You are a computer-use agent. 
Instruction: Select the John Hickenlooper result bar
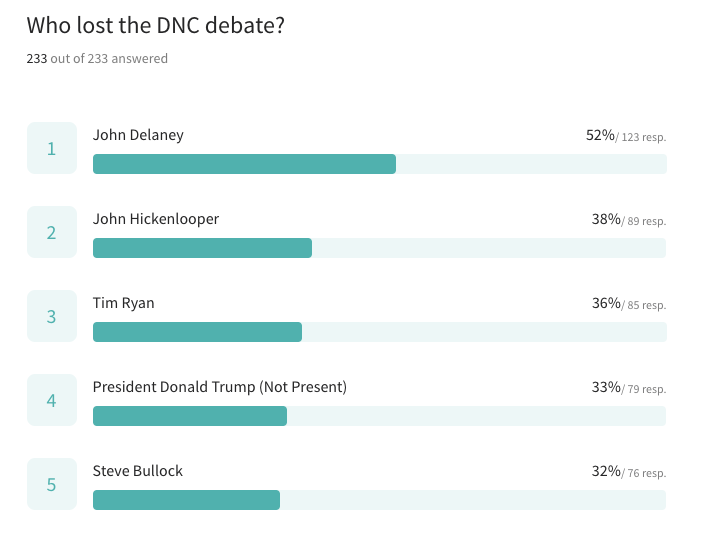[x=380, y=248]
